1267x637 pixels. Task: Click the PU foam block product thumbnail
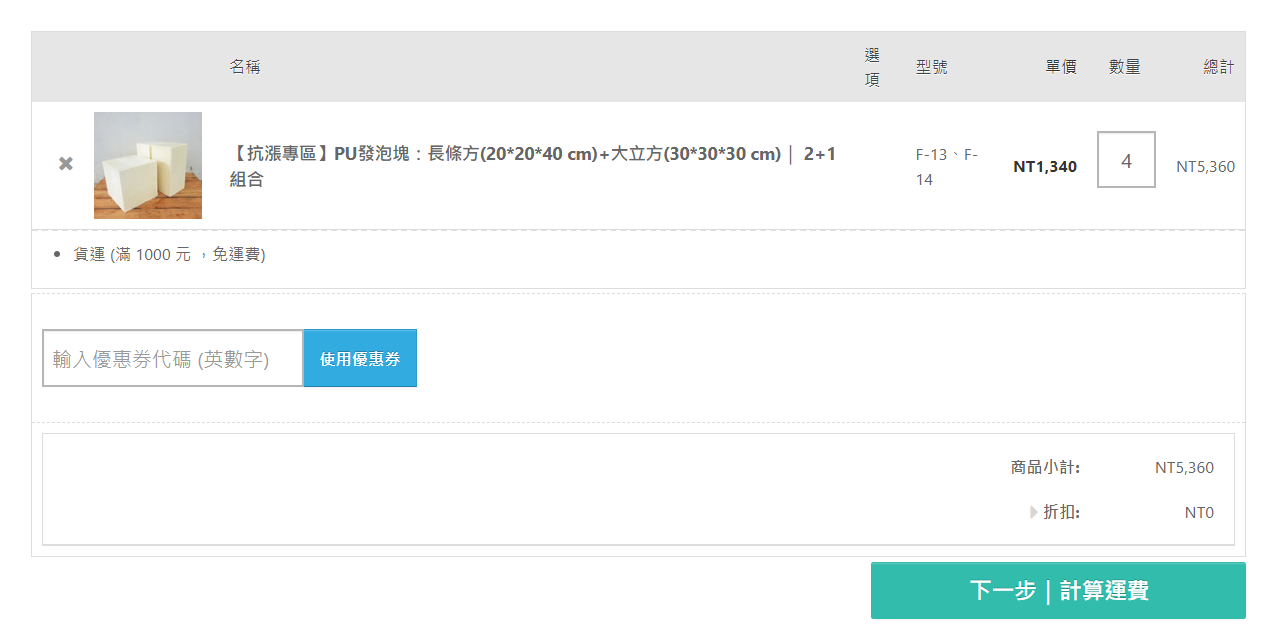[148, 165]
